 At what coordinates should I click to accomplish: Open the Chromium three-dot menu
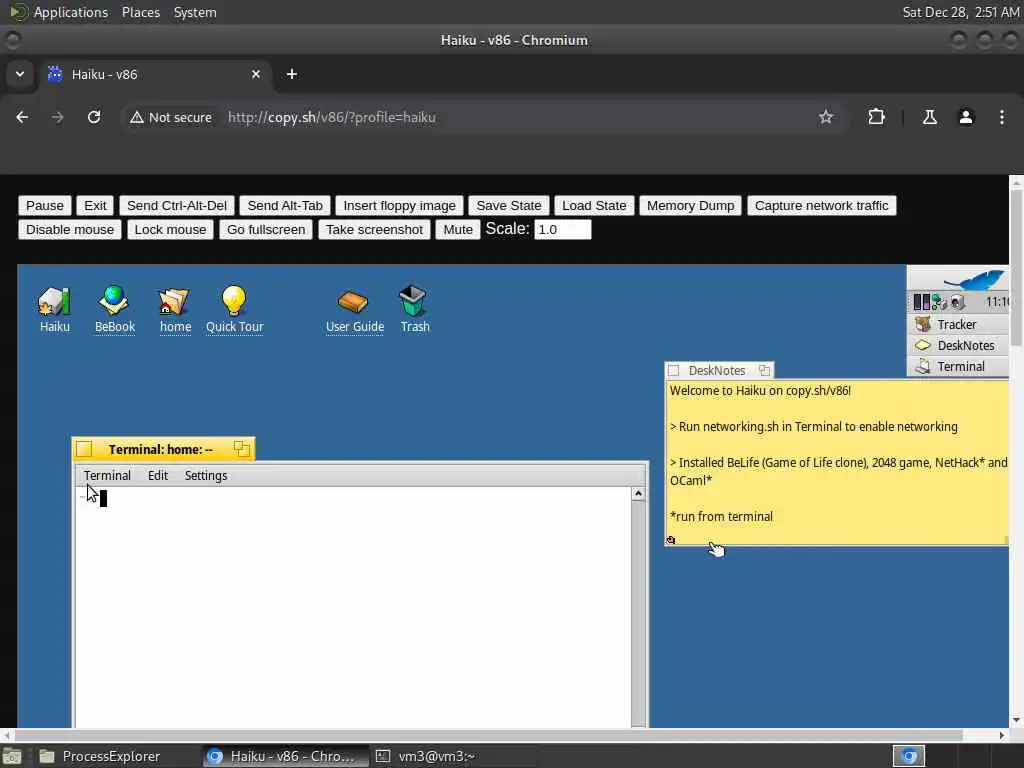pos(1002,117)
